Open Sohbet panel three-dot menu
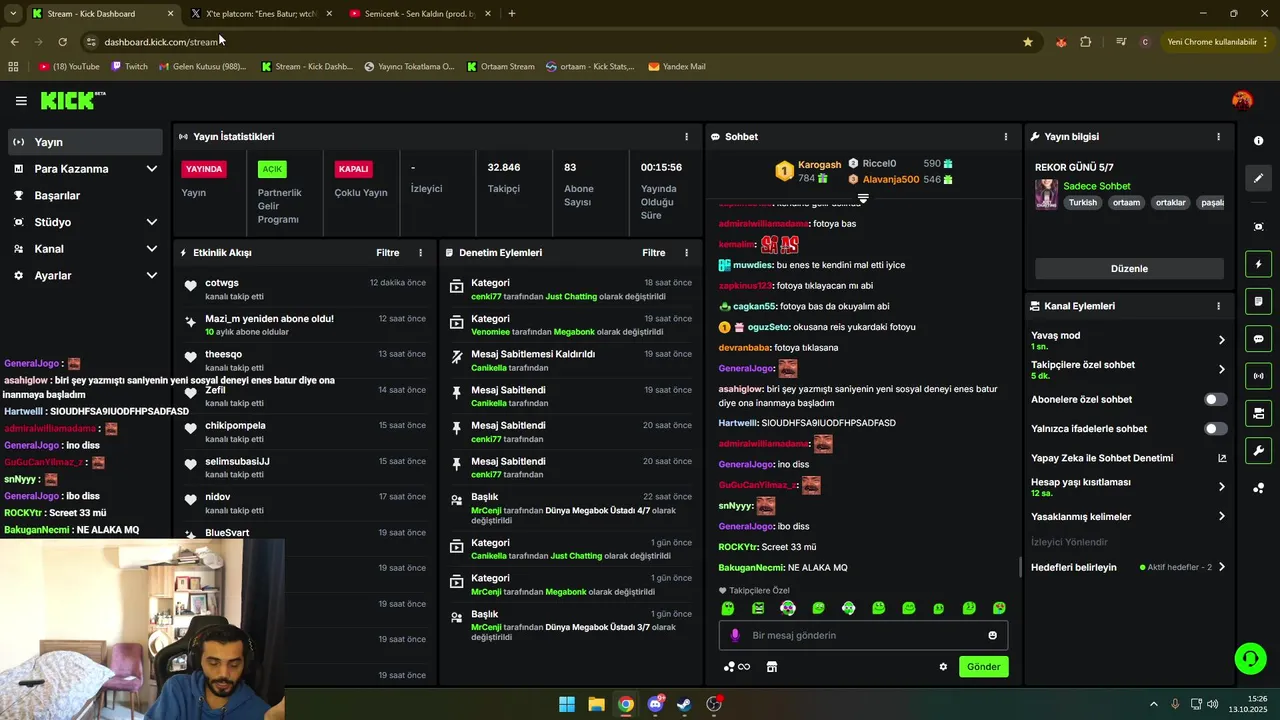 tap(1006, 137)
